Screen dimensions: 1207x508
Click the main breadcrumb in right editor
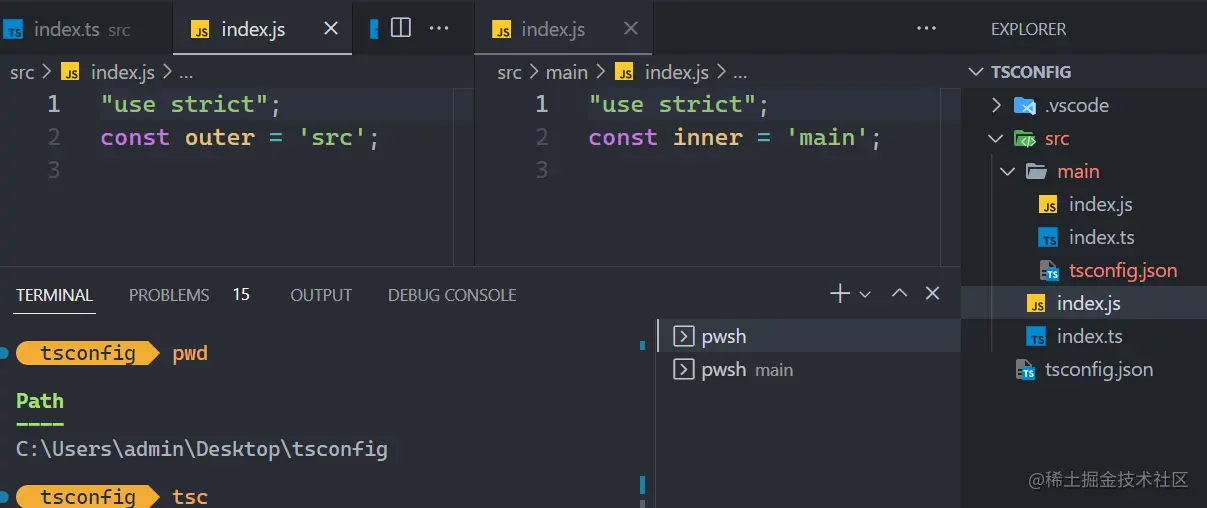[x=567, y=72]
